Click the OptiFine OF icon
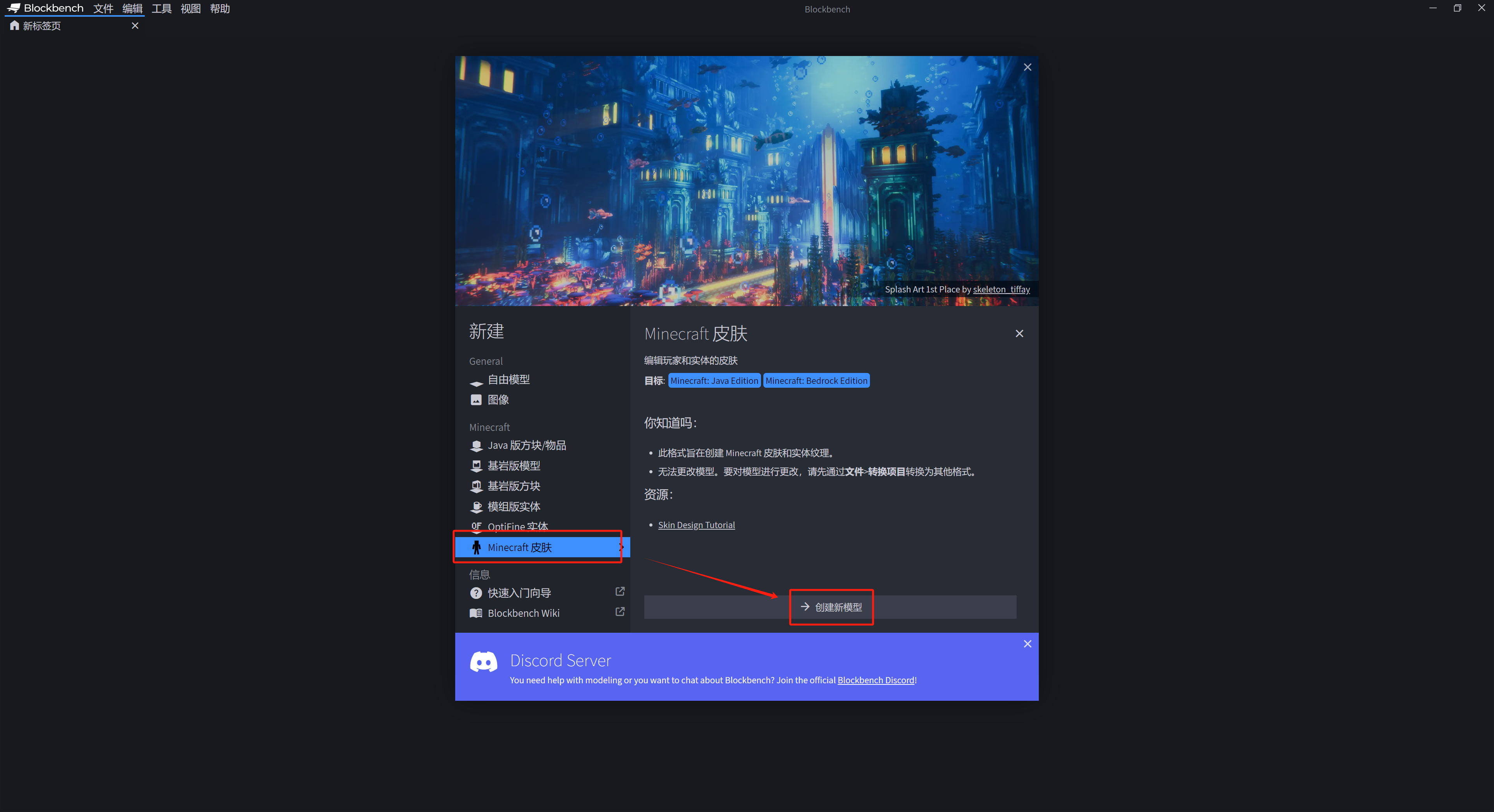 click(x=476, y=526)
